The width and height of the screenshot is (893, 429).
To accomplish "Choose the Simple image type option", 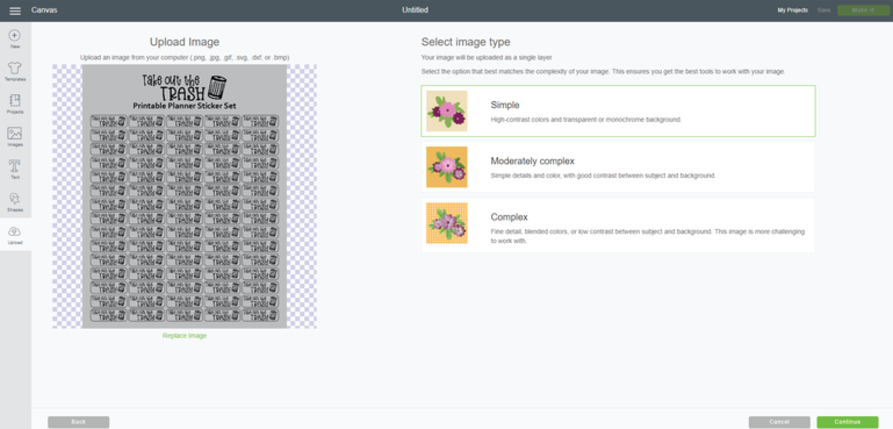I will point(618,111).
